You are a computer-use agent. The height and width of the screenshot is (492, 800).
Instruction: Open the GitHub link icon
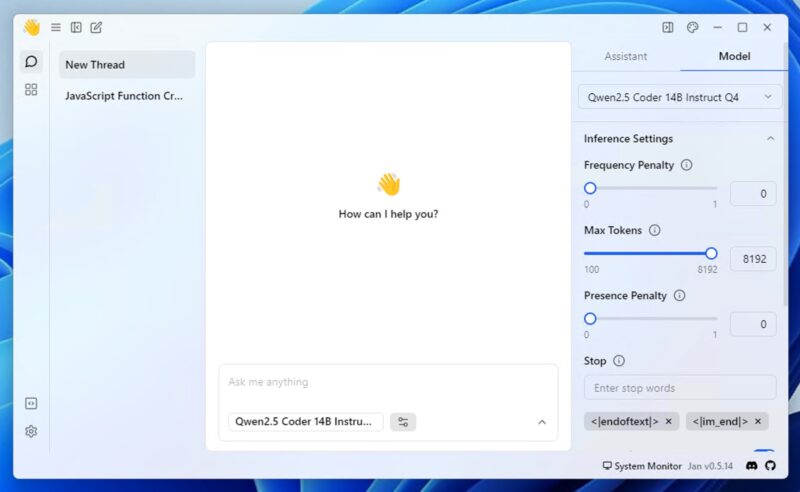click(x=770, y=466)
